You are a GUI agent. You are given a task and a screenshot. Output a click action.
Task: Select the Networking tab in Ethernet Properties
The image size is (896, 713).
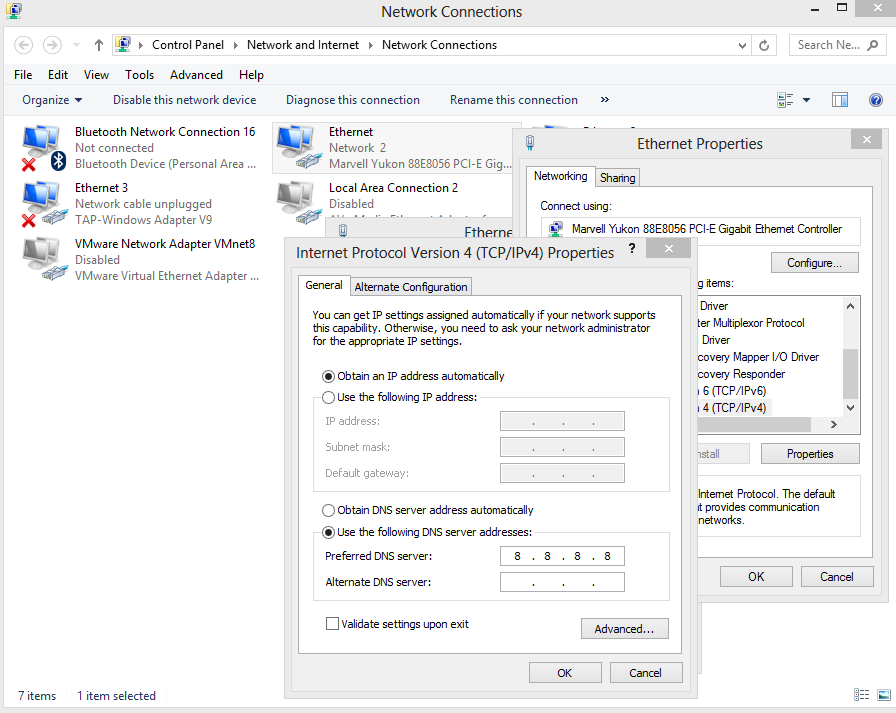pos(560,176)
